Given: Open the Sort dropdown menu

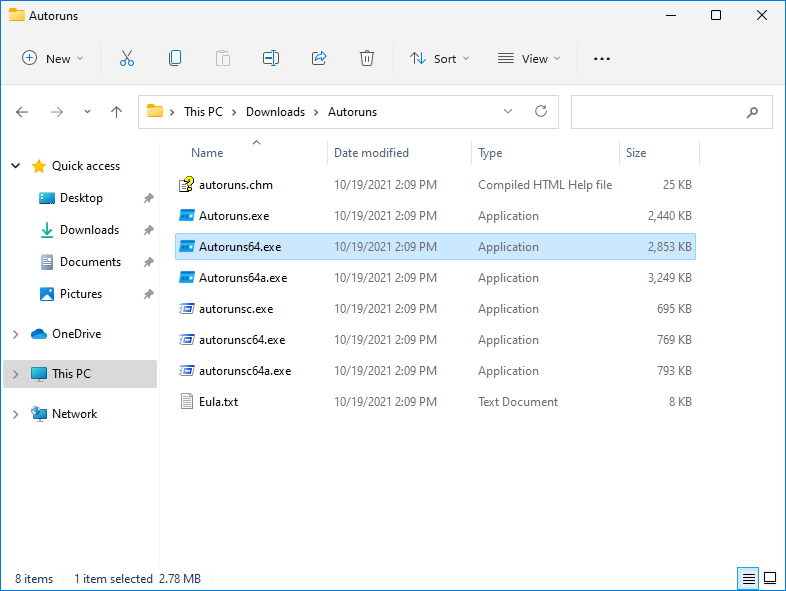Looking at the screenshot, I should 440,59.
